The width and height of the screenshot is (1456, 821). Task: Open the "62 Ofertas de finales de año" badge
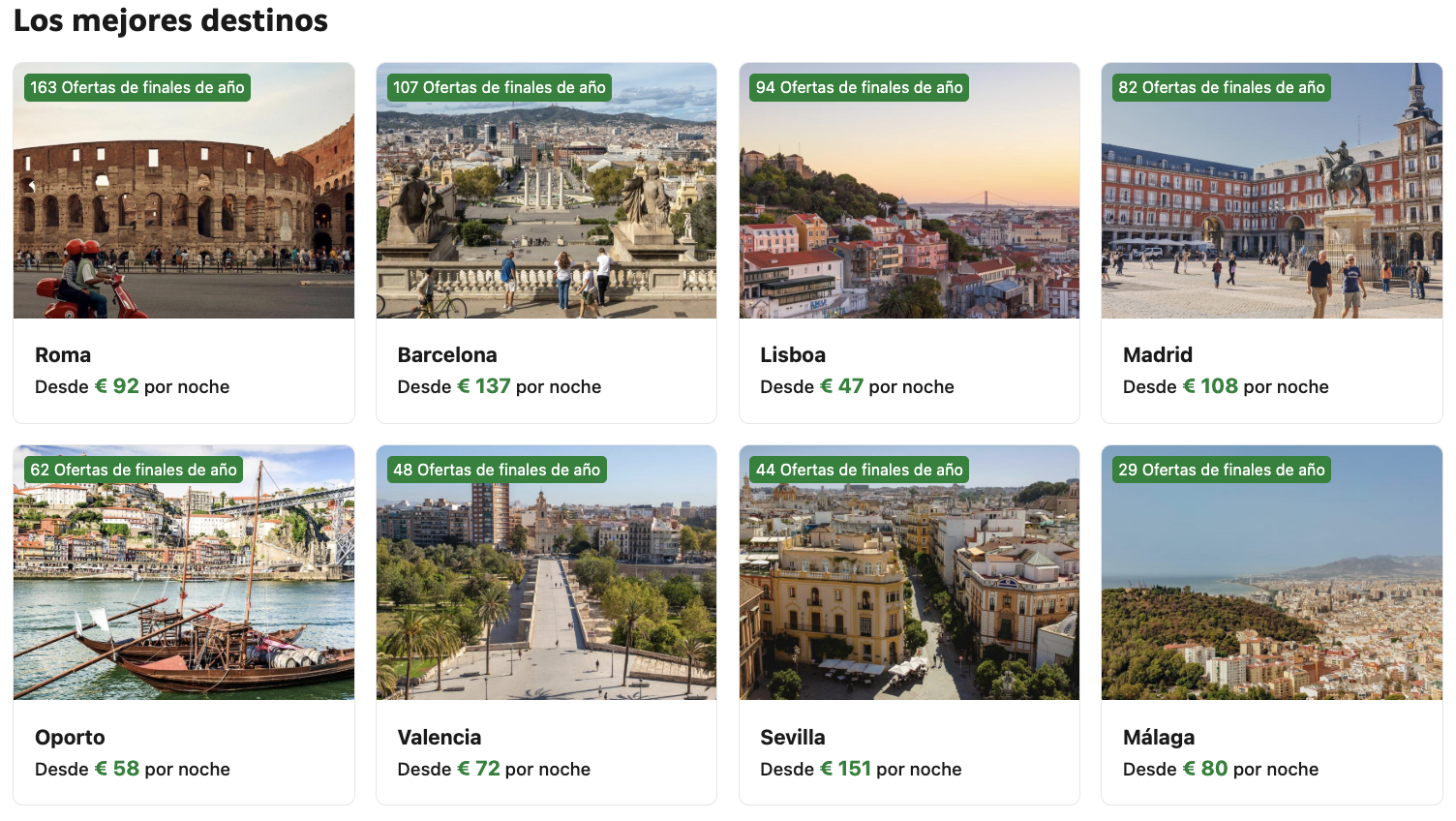click(x=134, y=471)
